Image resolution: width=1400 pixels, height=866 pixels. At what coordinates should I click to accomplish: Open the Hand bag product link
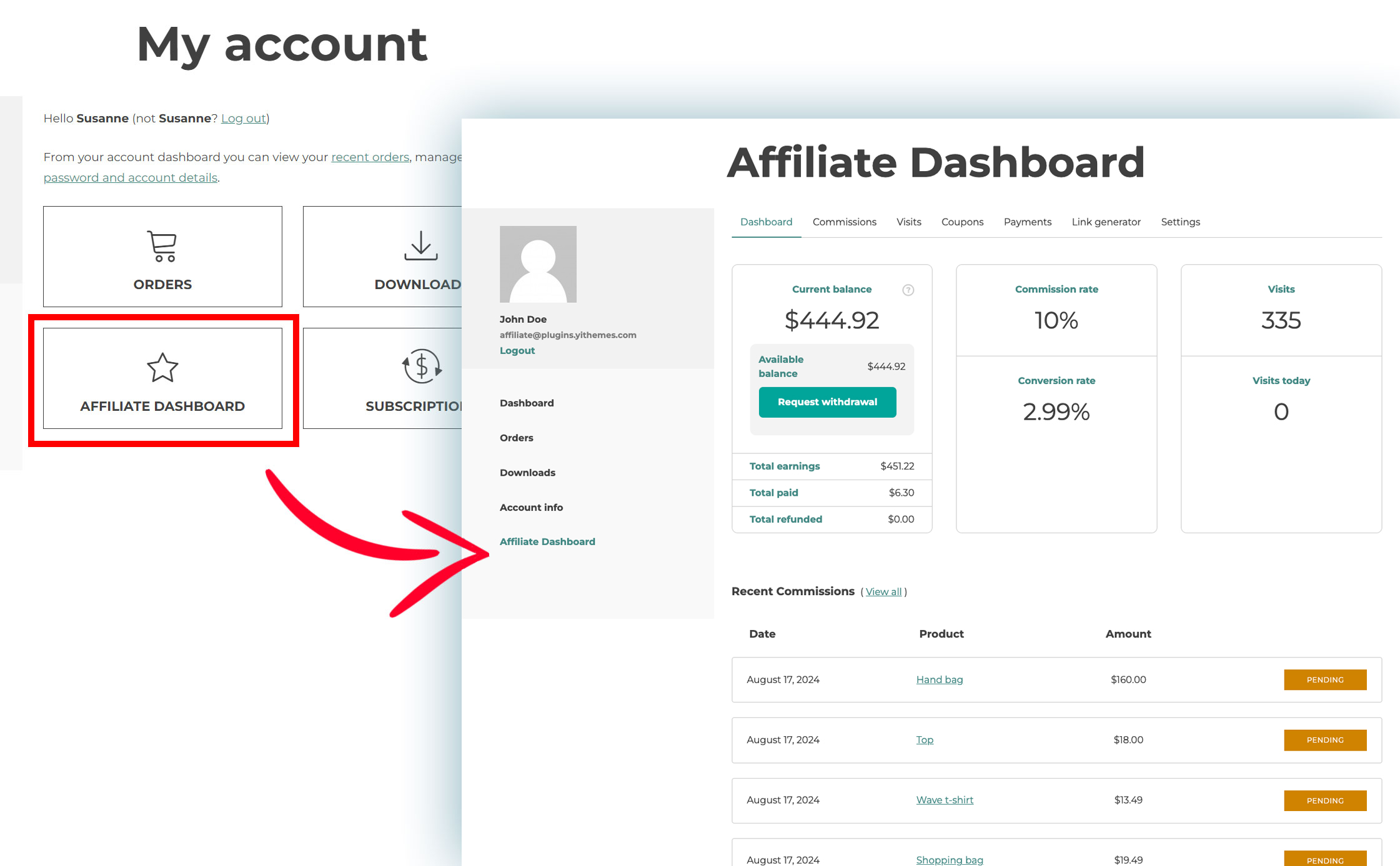(939, 679)
